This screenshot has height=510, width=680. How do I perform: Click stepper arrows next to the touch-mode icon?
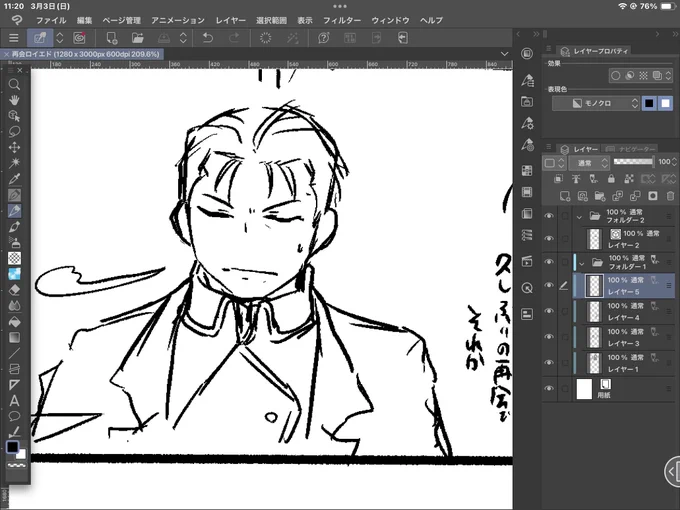60,38
